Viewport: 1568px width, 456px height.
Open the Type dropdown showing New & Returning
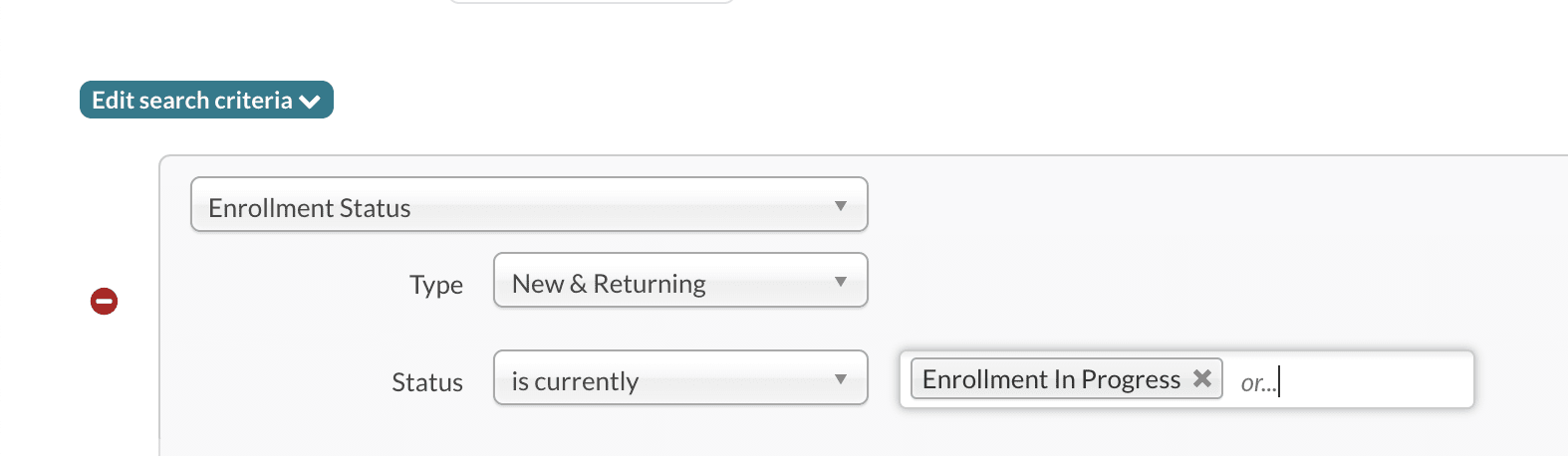679,281
